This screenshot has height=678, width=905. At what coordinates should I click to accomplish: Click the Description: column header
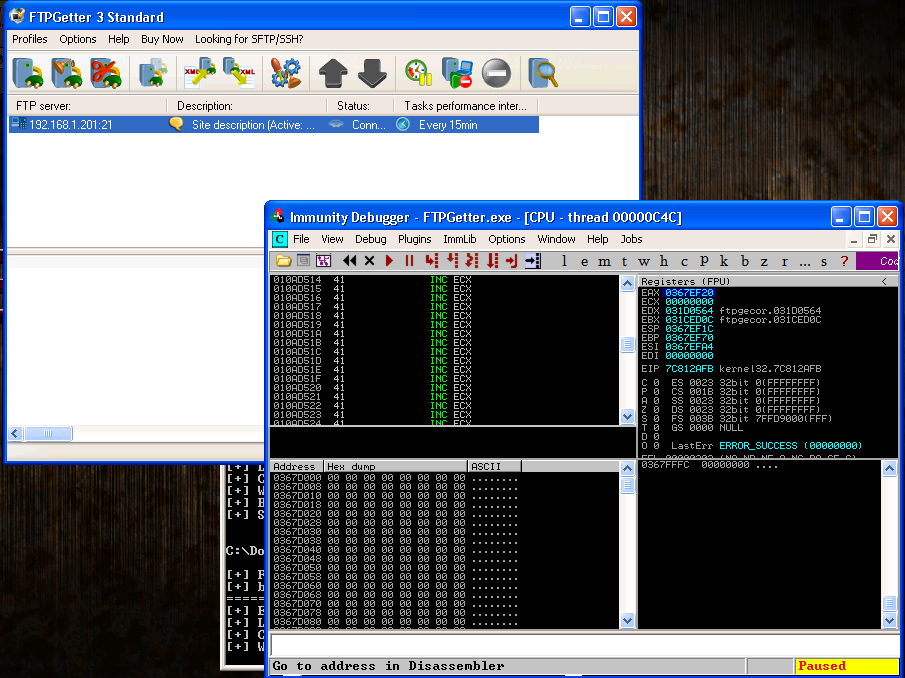coord(247,106)
